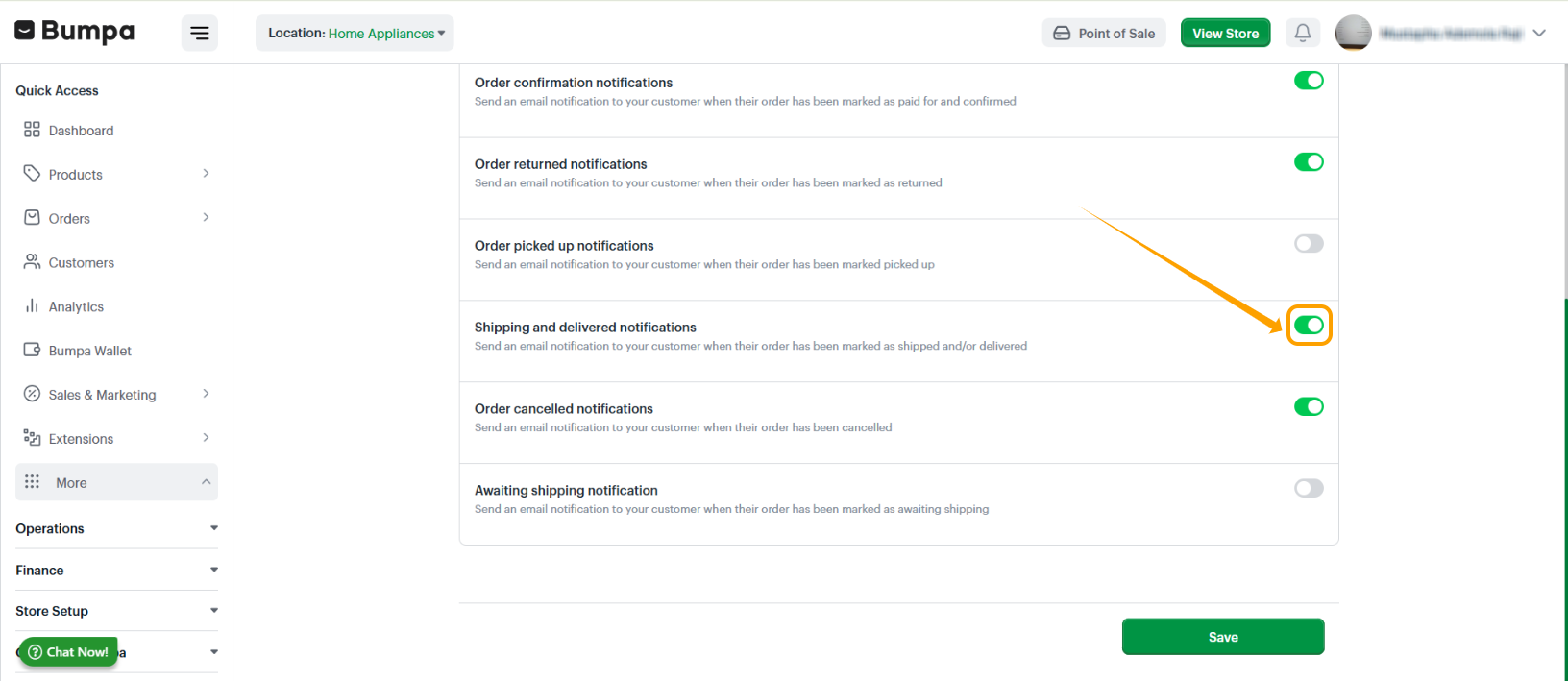
Task: Click the Customers people icon
Action: point(32,262)
